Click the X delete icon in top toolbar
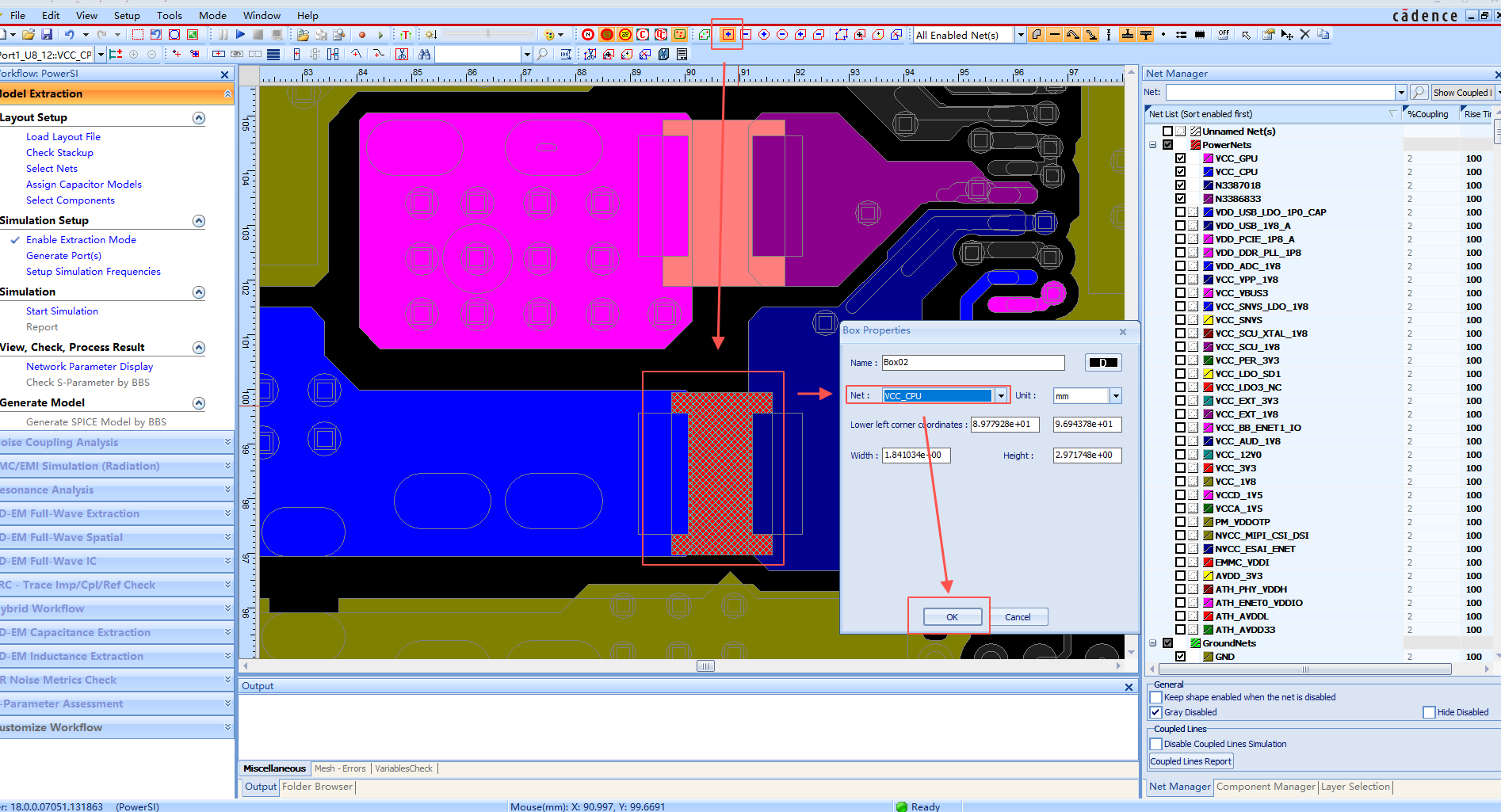Screen dimensions: 1501x812 [x=1304, y=35]
